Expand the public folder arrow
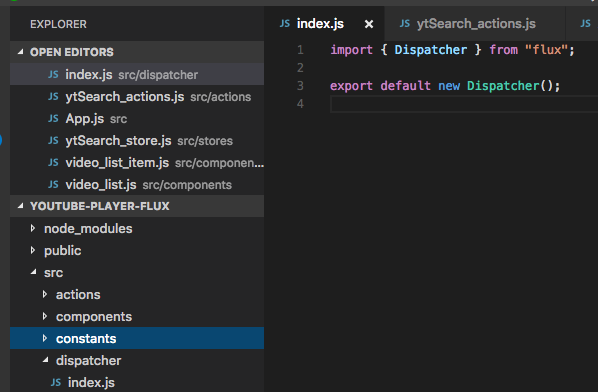This screenshot has width=598, height=392. pos(33,250)
